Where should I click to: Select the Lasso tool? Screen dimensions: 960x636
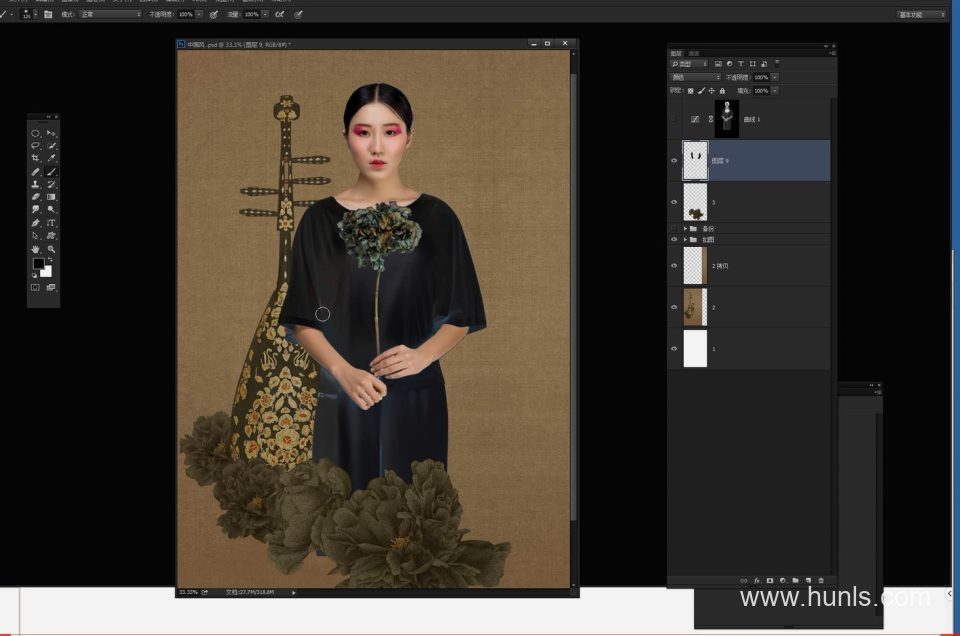[36, 146]
